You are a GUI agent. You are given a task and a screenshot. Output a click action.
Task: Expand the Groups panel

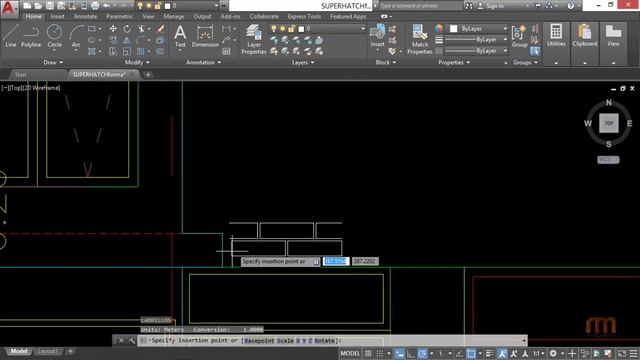[x=525, y=62]
